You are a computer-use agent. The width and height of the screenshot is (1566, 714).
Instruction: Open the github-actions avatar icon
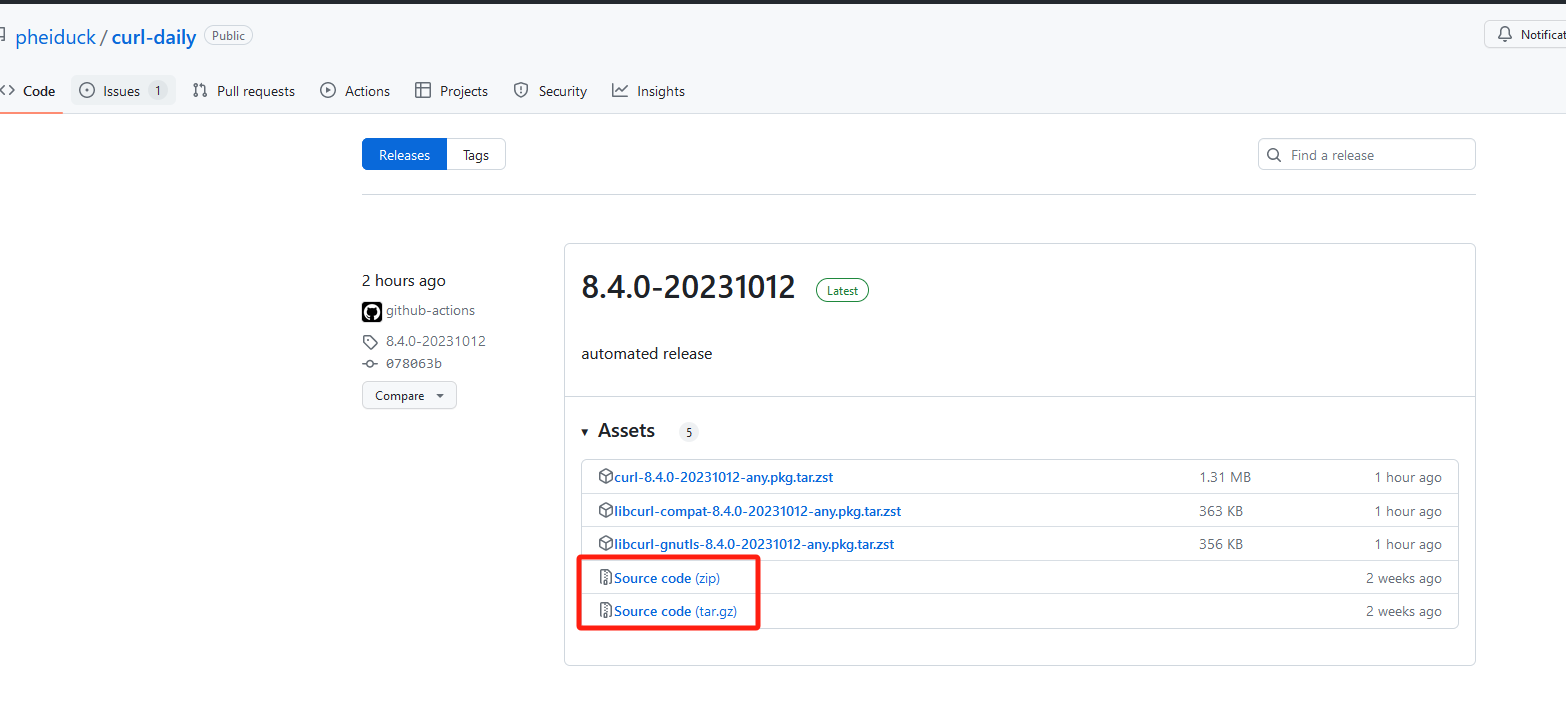[372, 312]
